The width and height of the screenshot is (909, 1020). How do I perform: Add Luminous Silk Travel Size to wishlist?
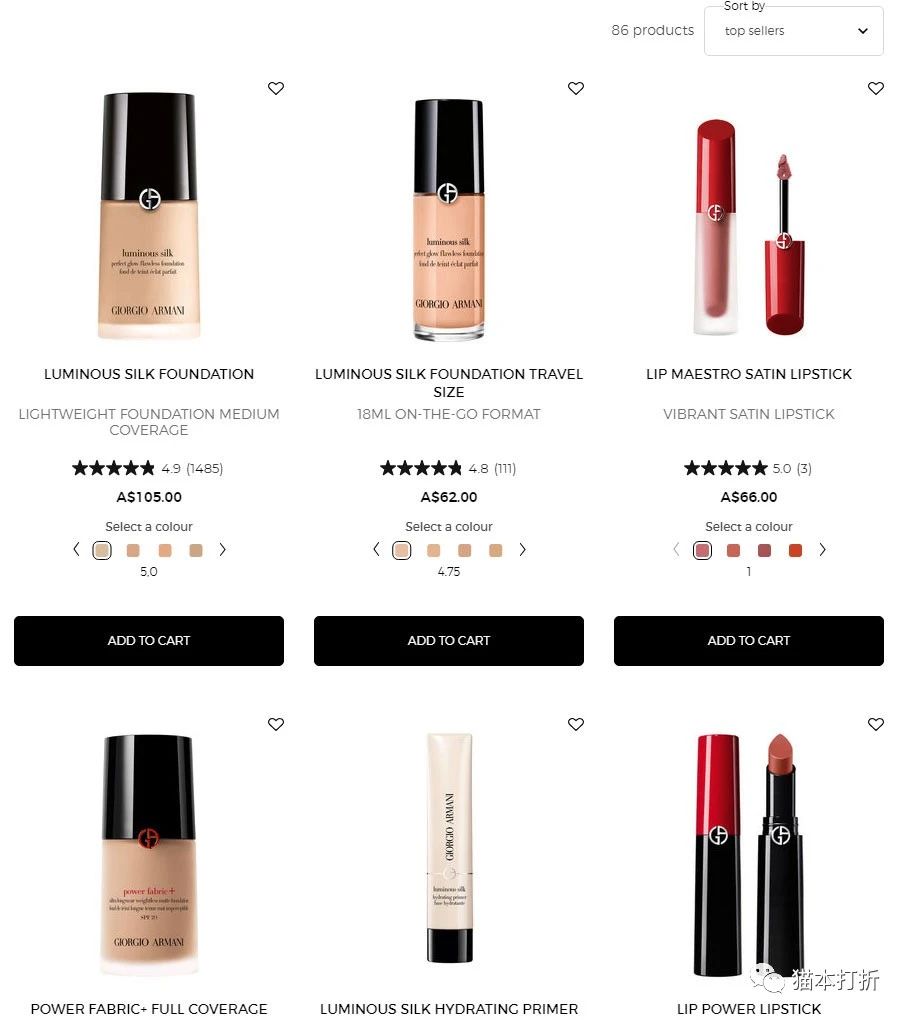pos(576,88)
